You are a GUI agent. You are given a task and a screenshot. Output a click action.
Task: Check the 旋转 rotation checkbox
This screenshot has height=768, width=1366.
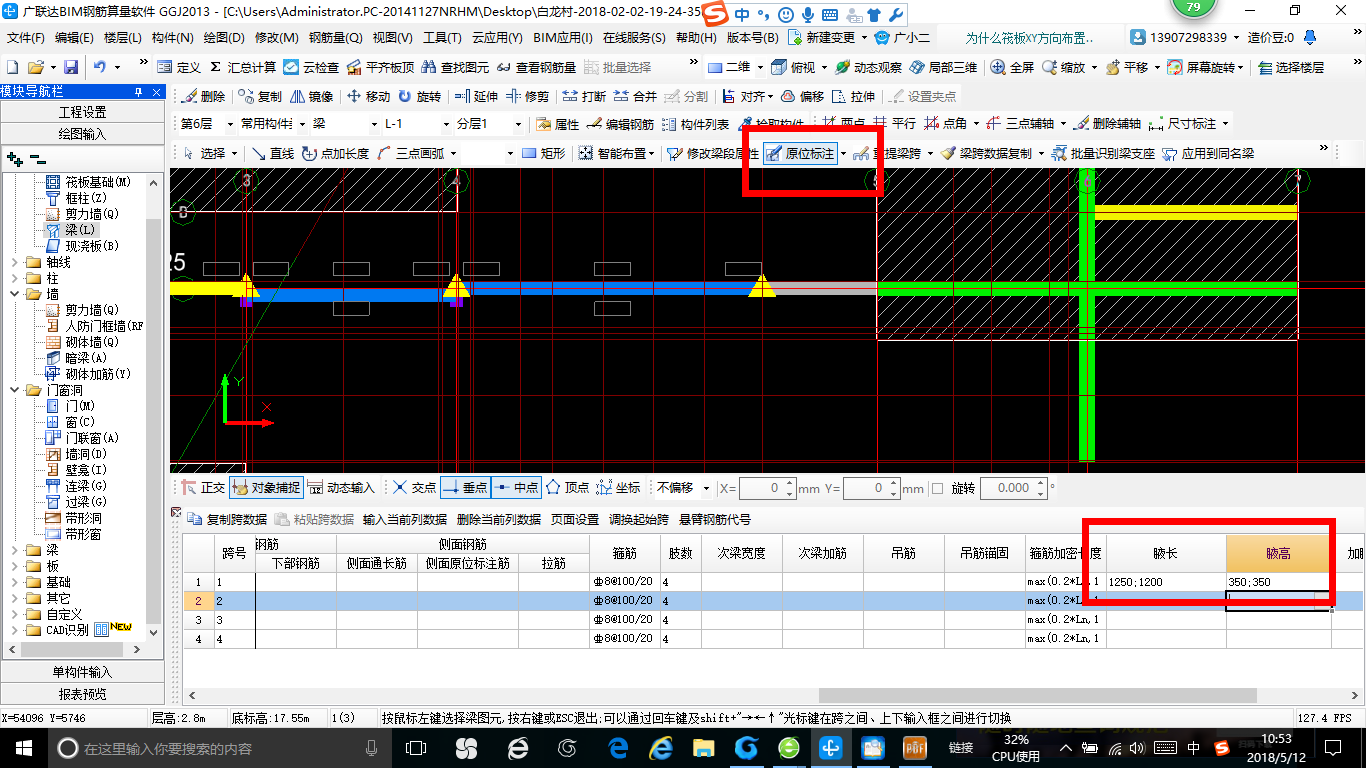[x=937, y=488]
